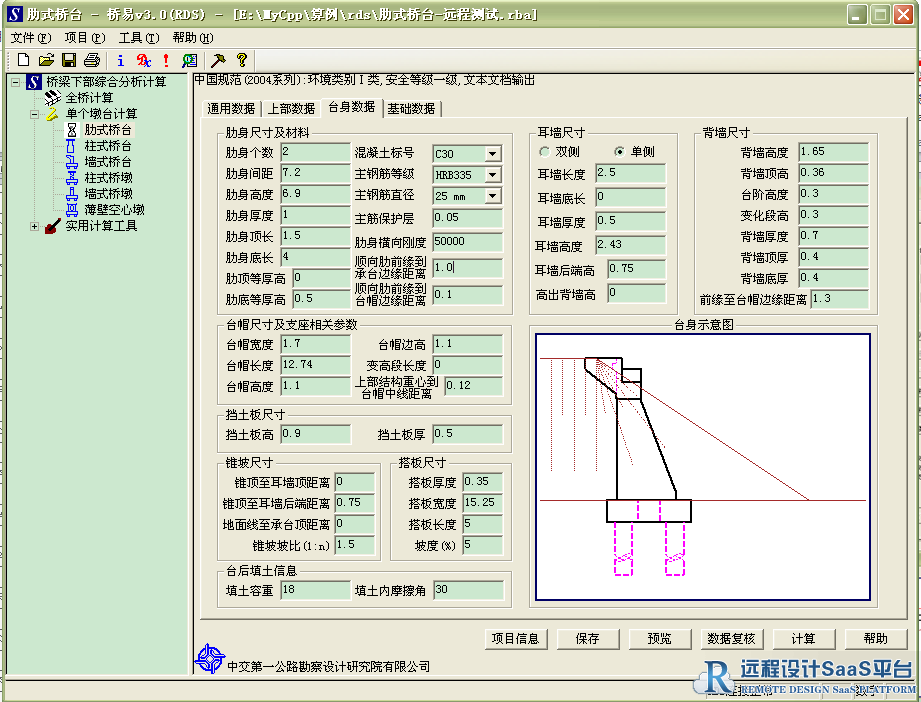Click the hammer tool icon in toolbar
Viewport: 921px width, 702px height.
tap(218, 60)
